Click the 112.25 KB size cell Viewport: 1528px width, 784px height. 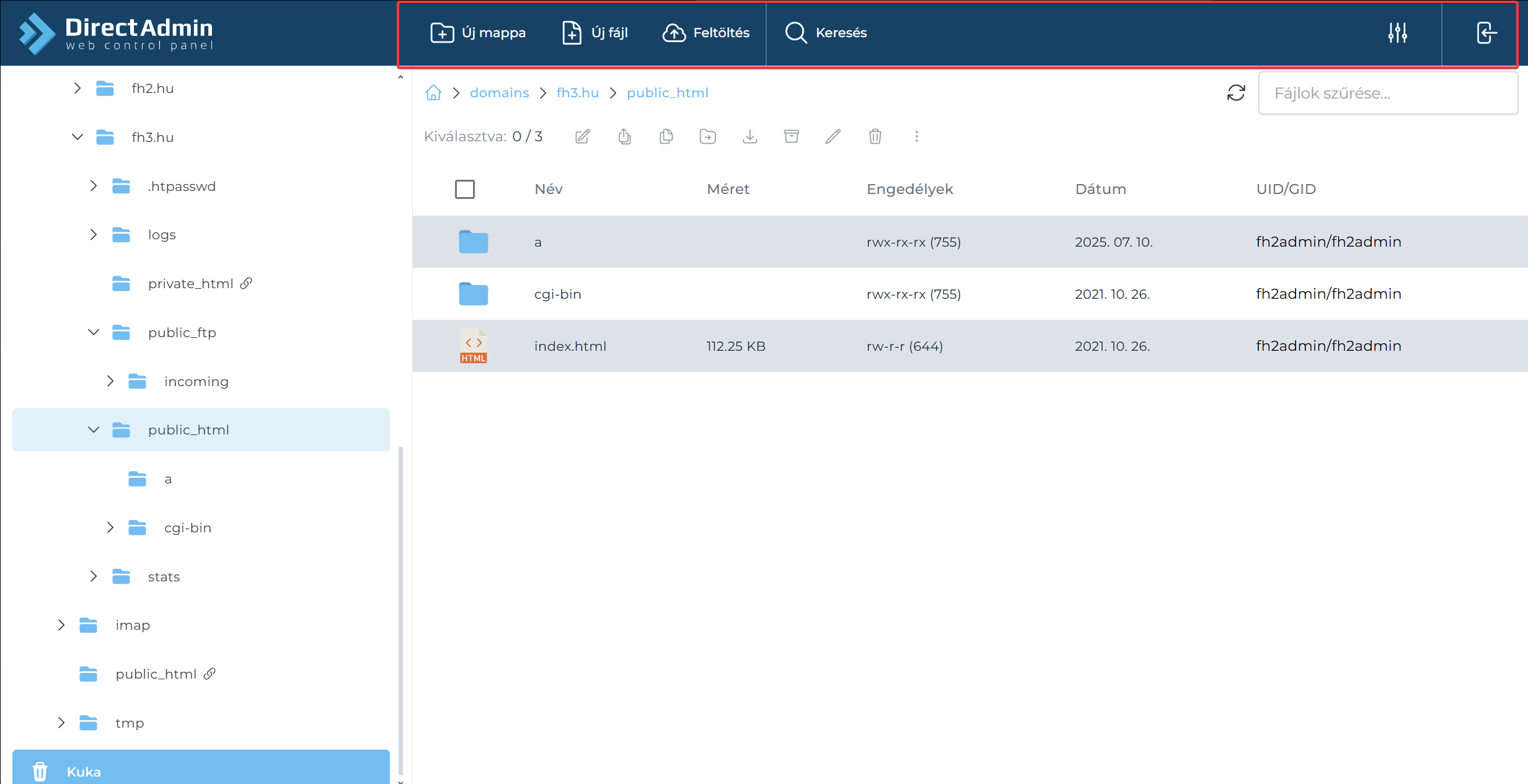[x=736, y=346]
